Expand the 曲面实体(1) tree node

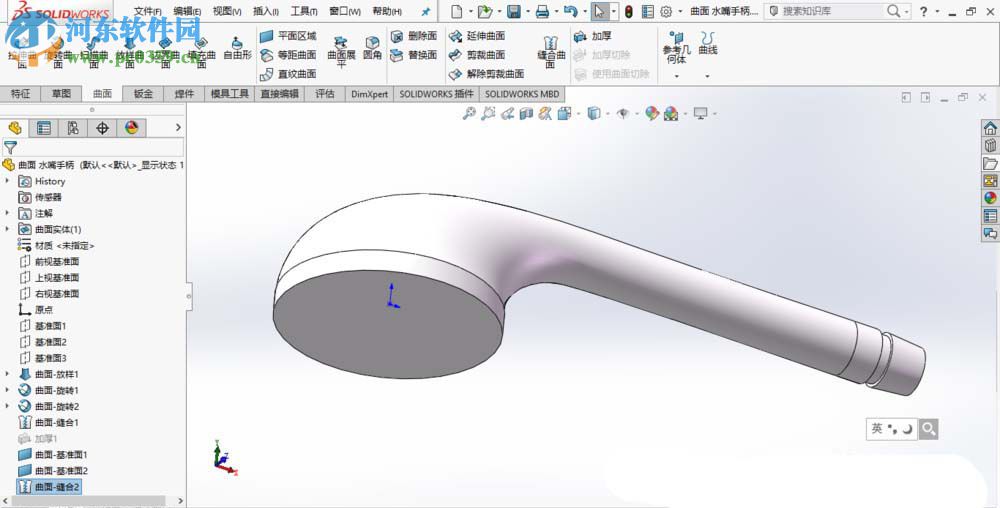point(8,229)
